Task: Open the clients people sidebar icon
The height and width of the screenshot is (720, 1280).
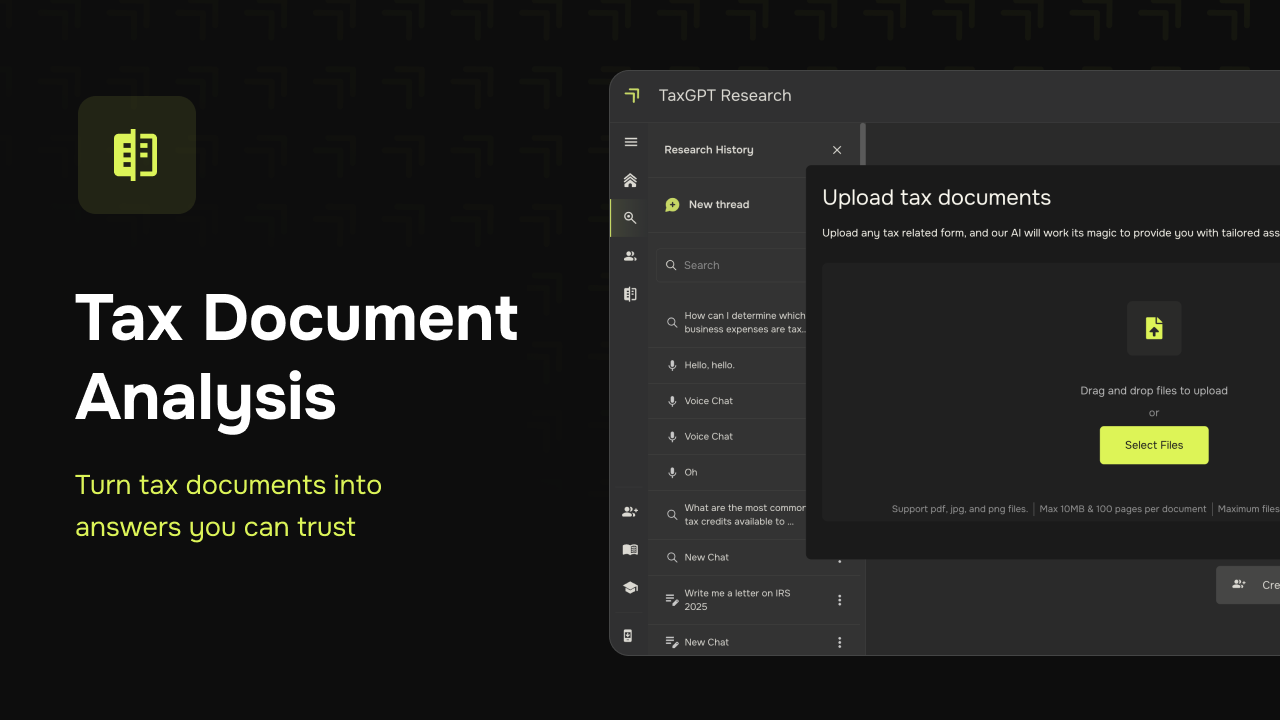Action: pyautogui.click(x=630, y=256)
